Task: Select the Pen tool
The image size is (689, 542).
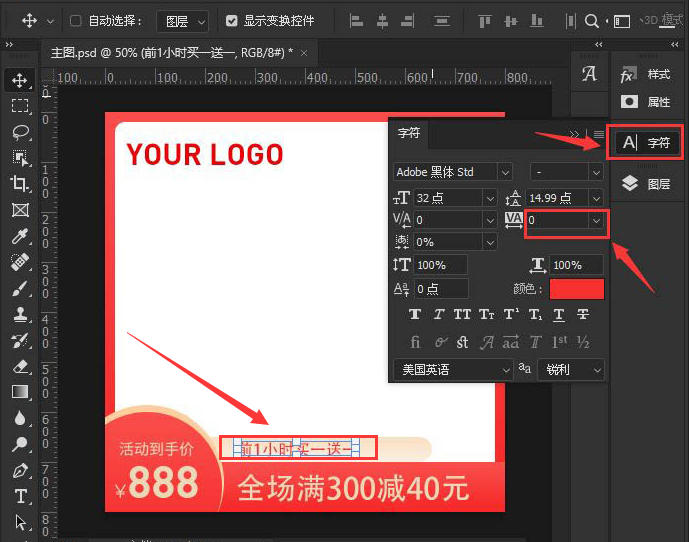Action: click(19, 470)
